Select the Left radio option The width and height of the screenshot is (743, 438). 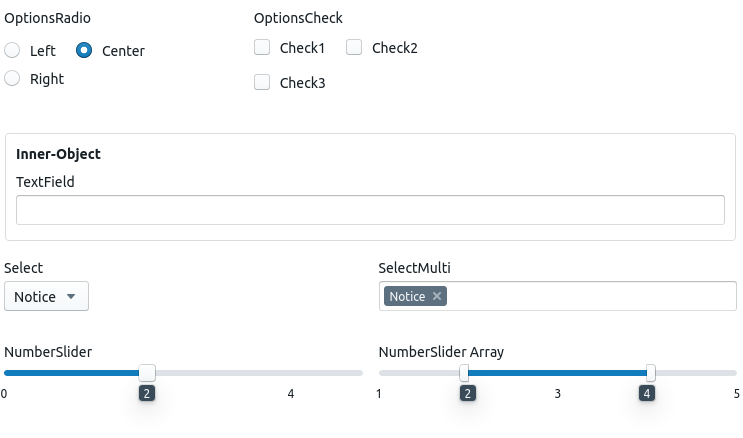coord(12,50)
